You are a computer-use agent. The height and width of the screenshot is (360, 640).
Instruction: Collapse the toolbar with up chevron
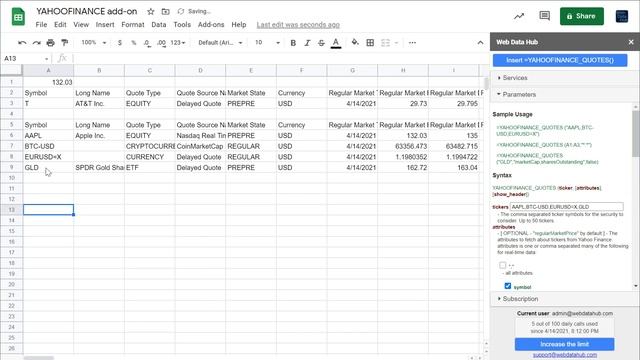480,42
